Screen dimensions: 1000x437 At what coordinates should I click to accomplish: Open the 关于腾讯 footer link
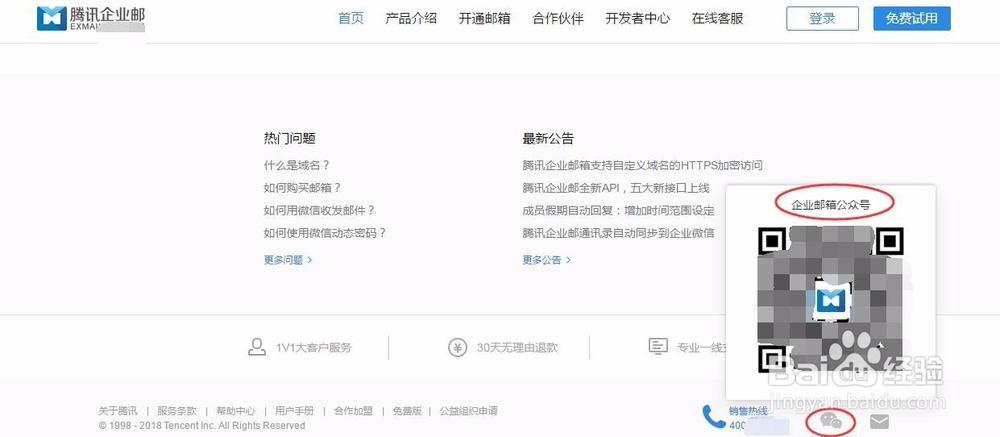tap(118, 411)
